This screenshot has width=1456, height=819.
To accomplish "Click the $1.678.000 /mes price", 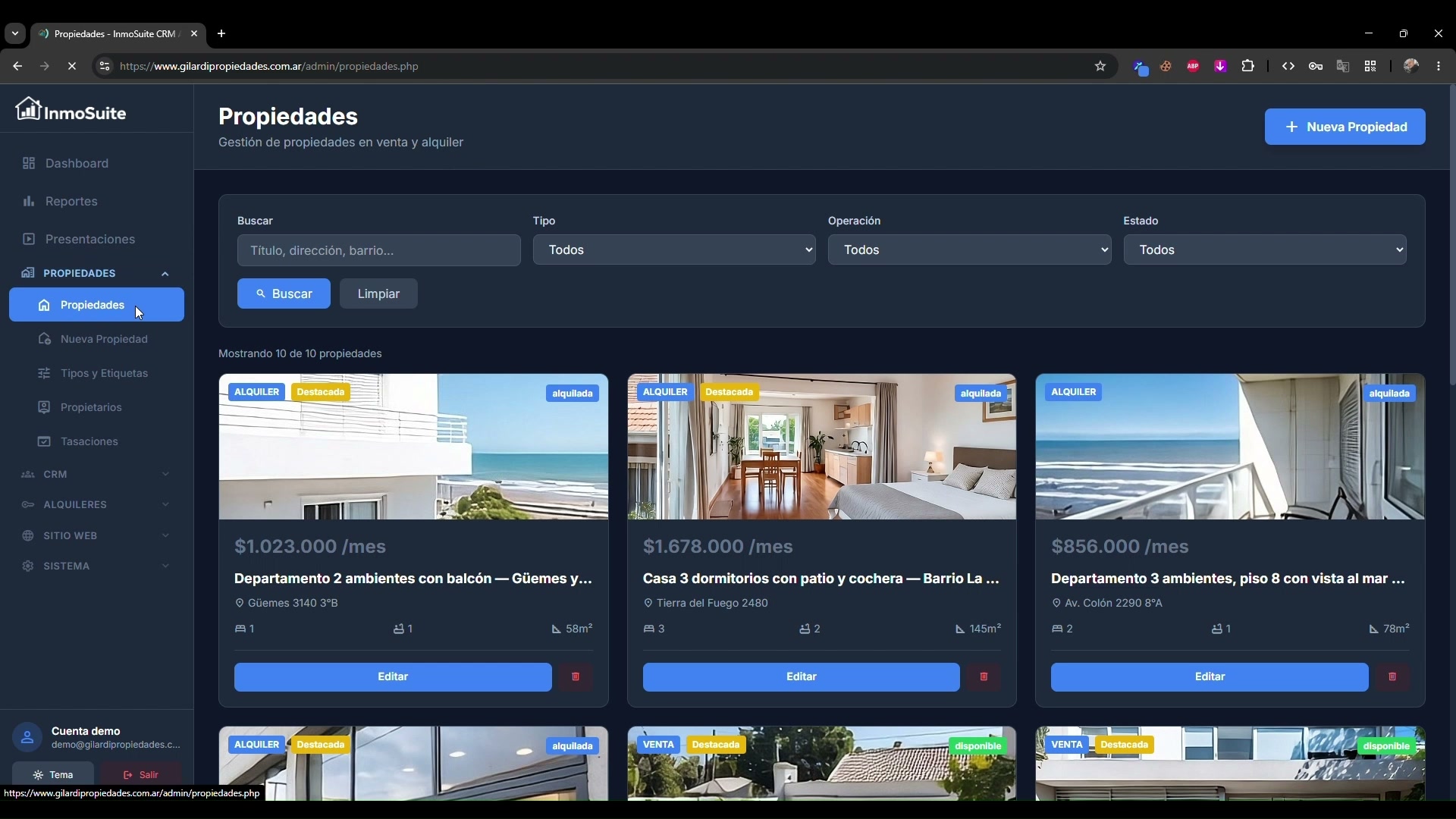I will (x=718, y=547).
